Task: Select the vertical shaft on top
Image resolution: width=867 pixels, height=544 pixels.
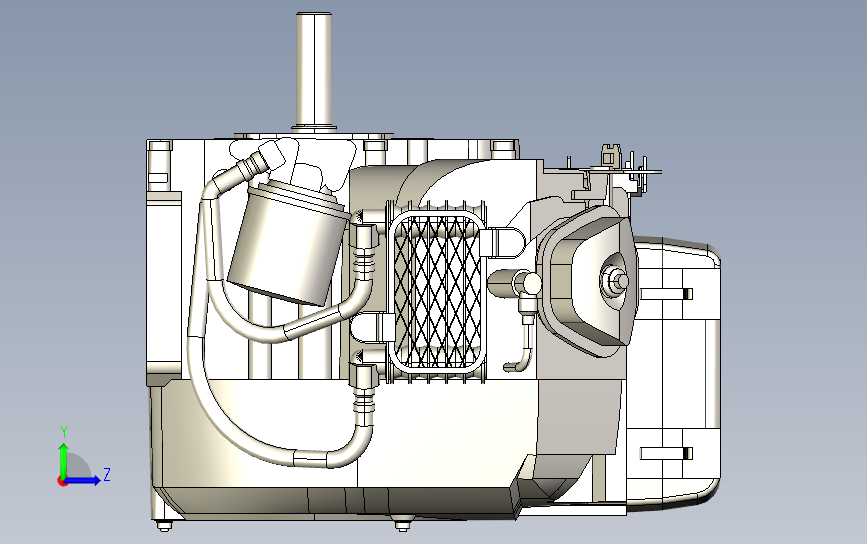Action: [314, 71]
